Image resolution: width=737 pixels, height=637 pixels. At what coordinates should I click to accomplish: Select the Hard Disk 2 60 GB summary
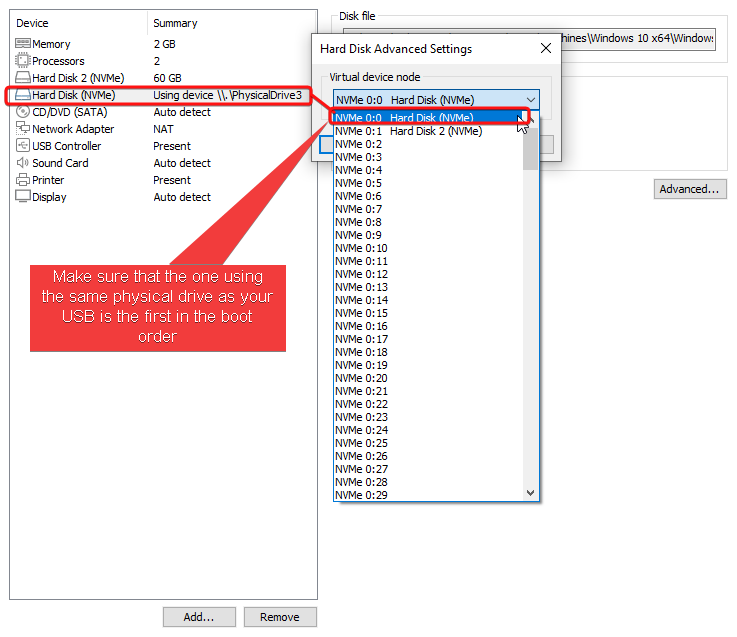coord(167,78)
